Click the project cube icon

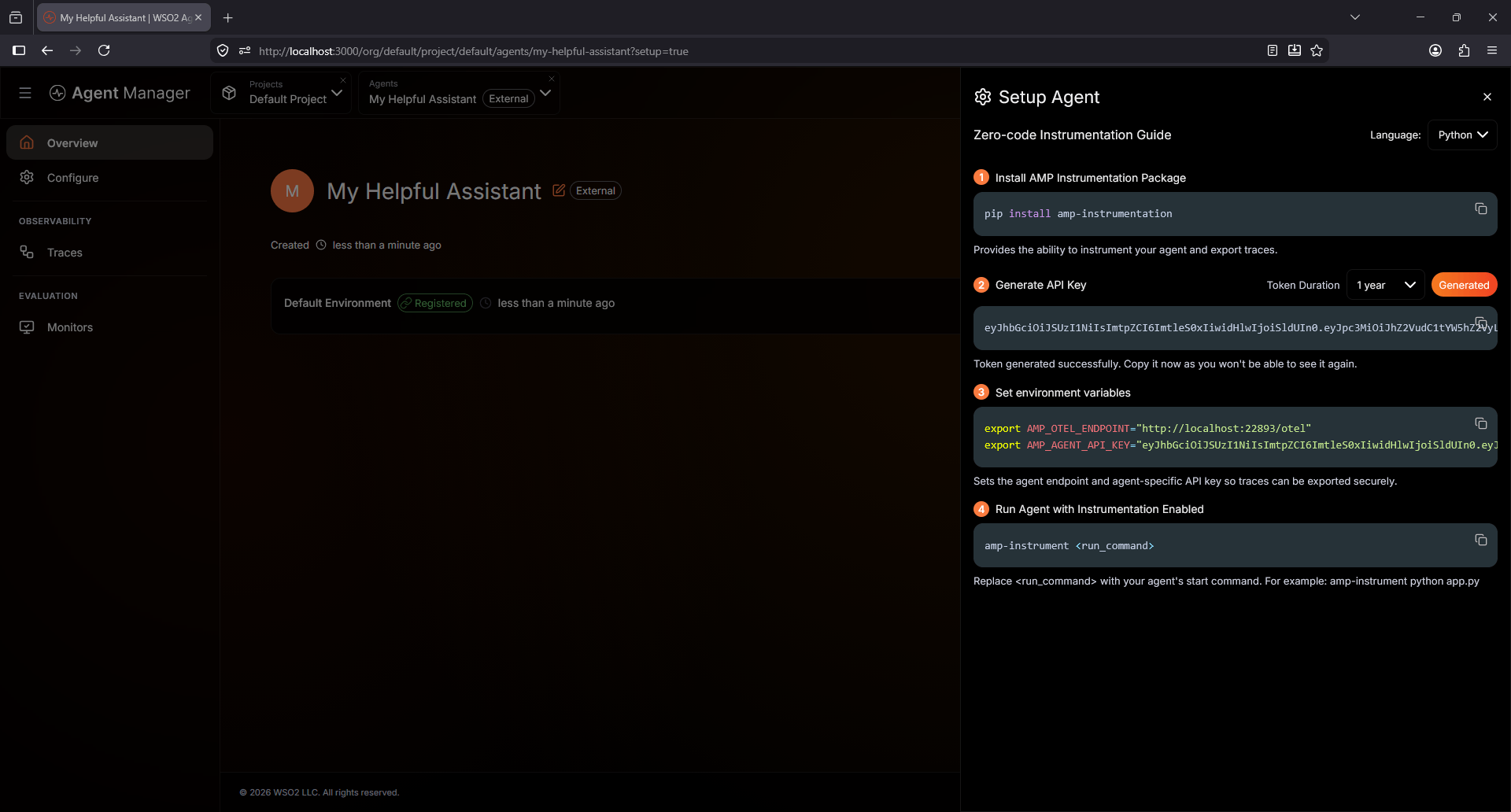(229, 93)
